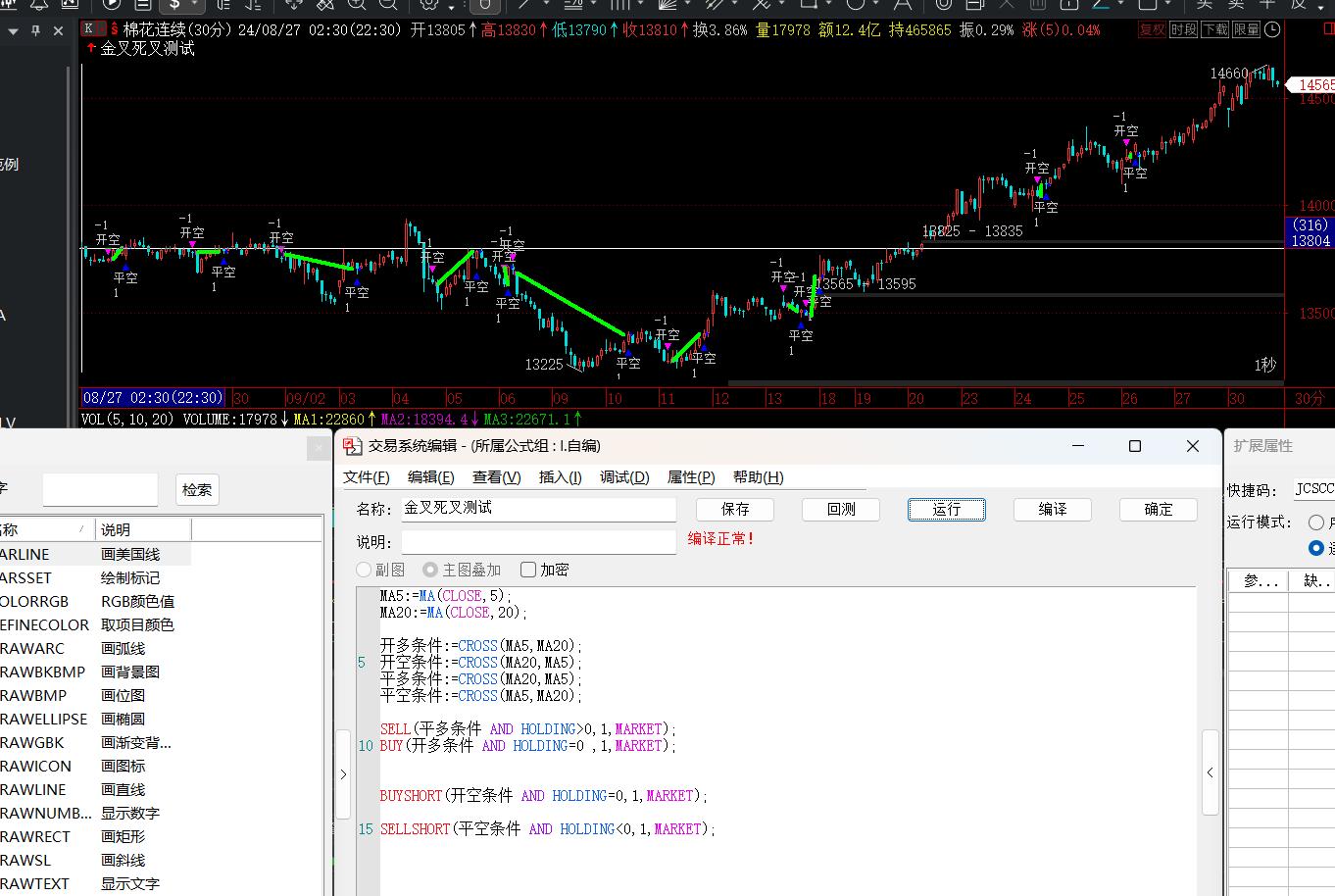
Task: Click the 运行 run button
Action: click(x=947, y=510)
